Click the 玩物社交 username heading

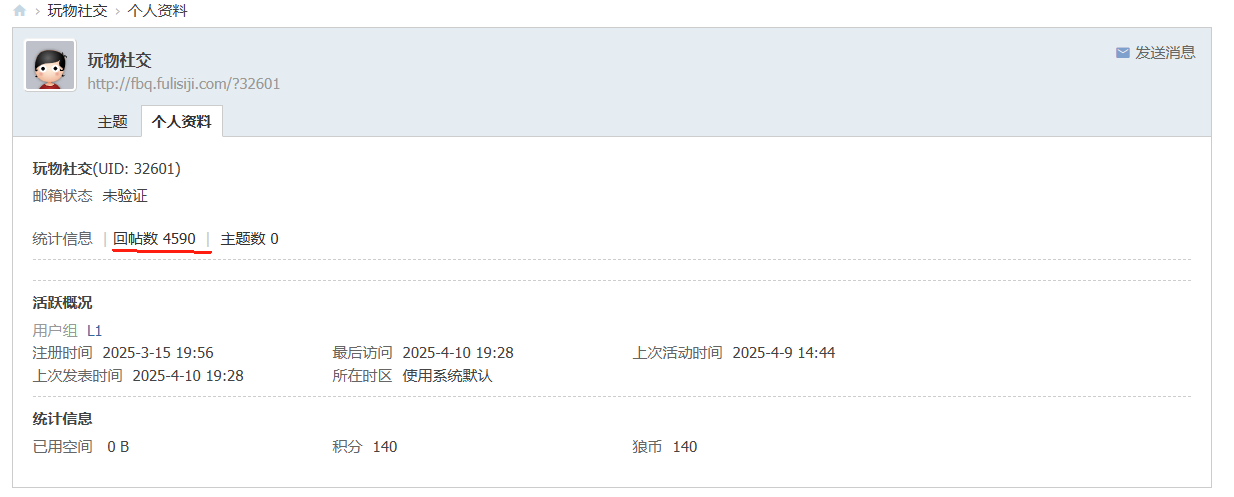point(119,61)
